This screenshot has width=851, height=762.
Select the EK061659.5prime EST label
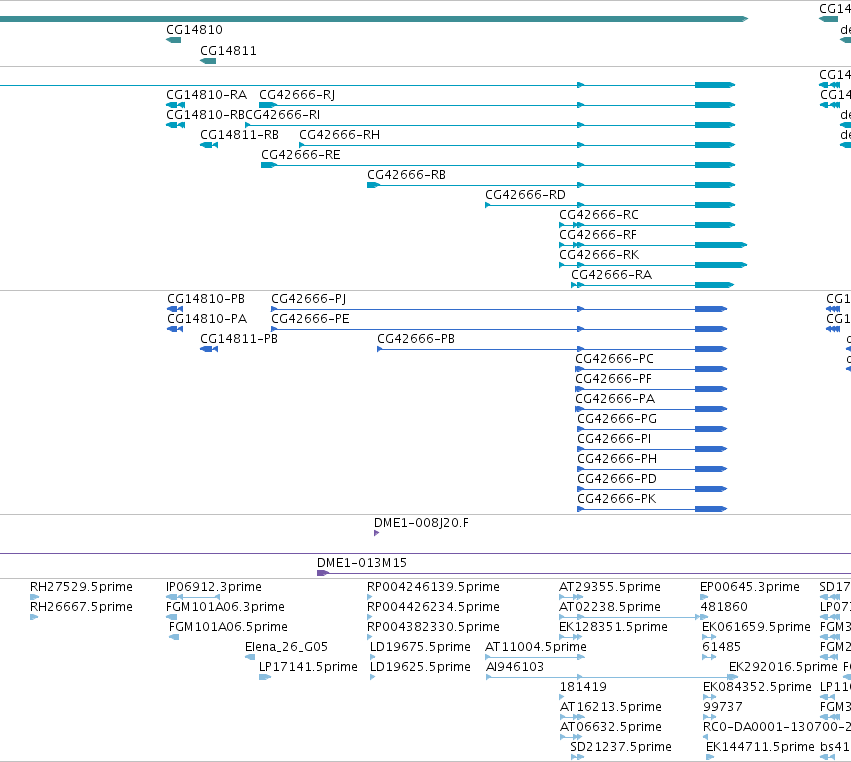pos(756,627)
